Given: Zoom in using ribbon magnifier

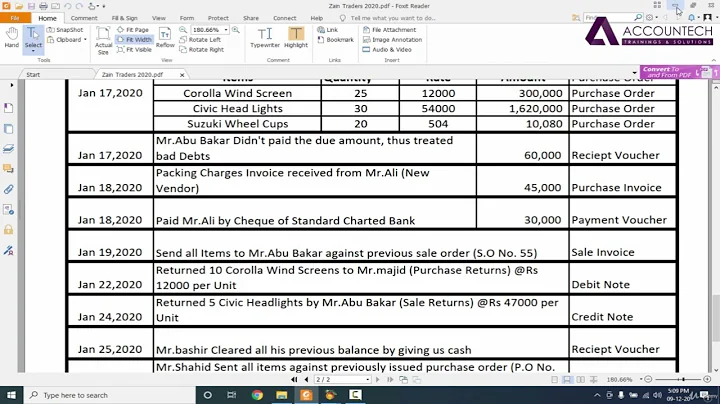Looking at the screenshot, I should (236, 29).
